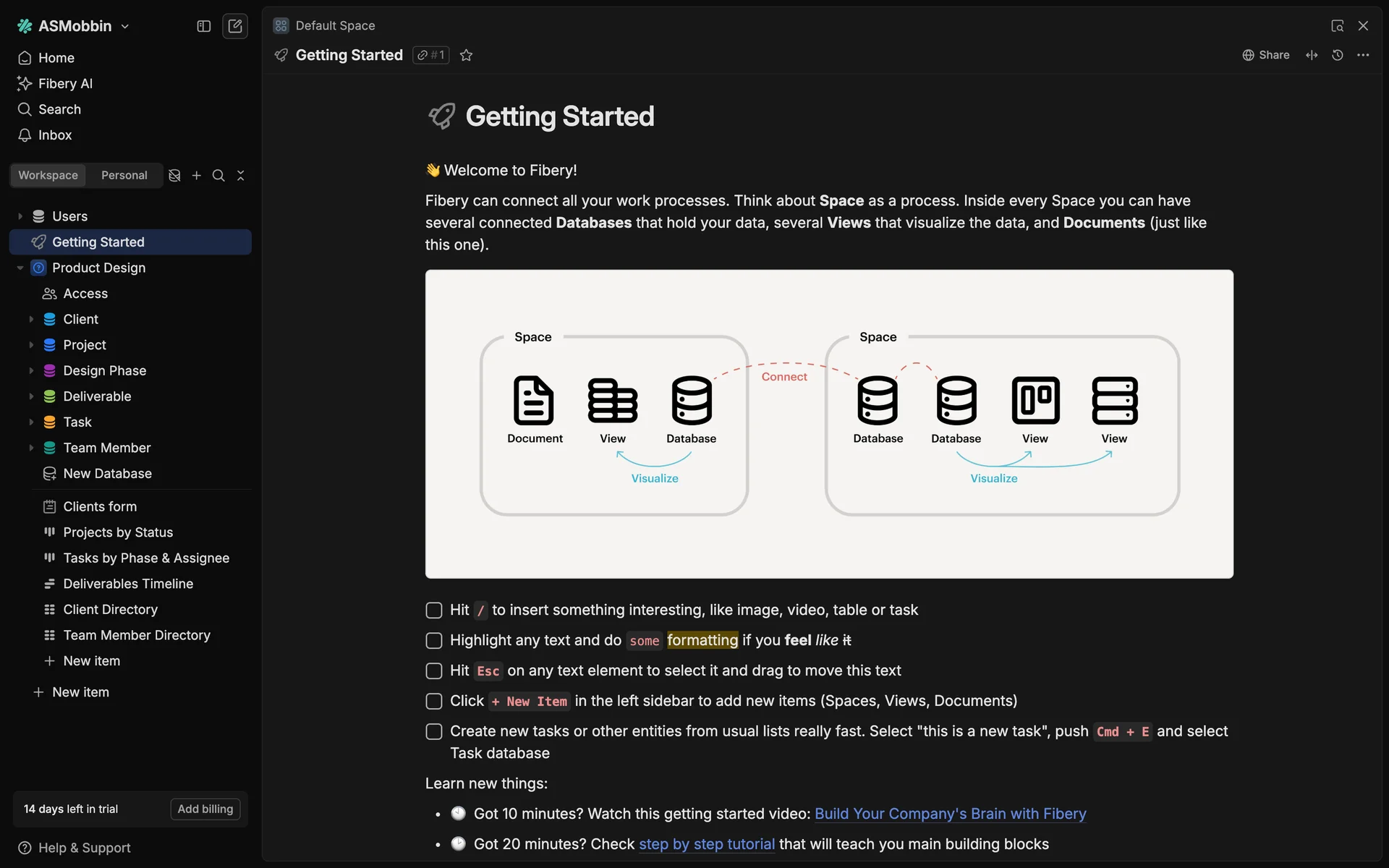The height and width of the screenshot is (868, 1389).
Task: Open the Deliverables Timeline view
Action: [x=128, y=584]
